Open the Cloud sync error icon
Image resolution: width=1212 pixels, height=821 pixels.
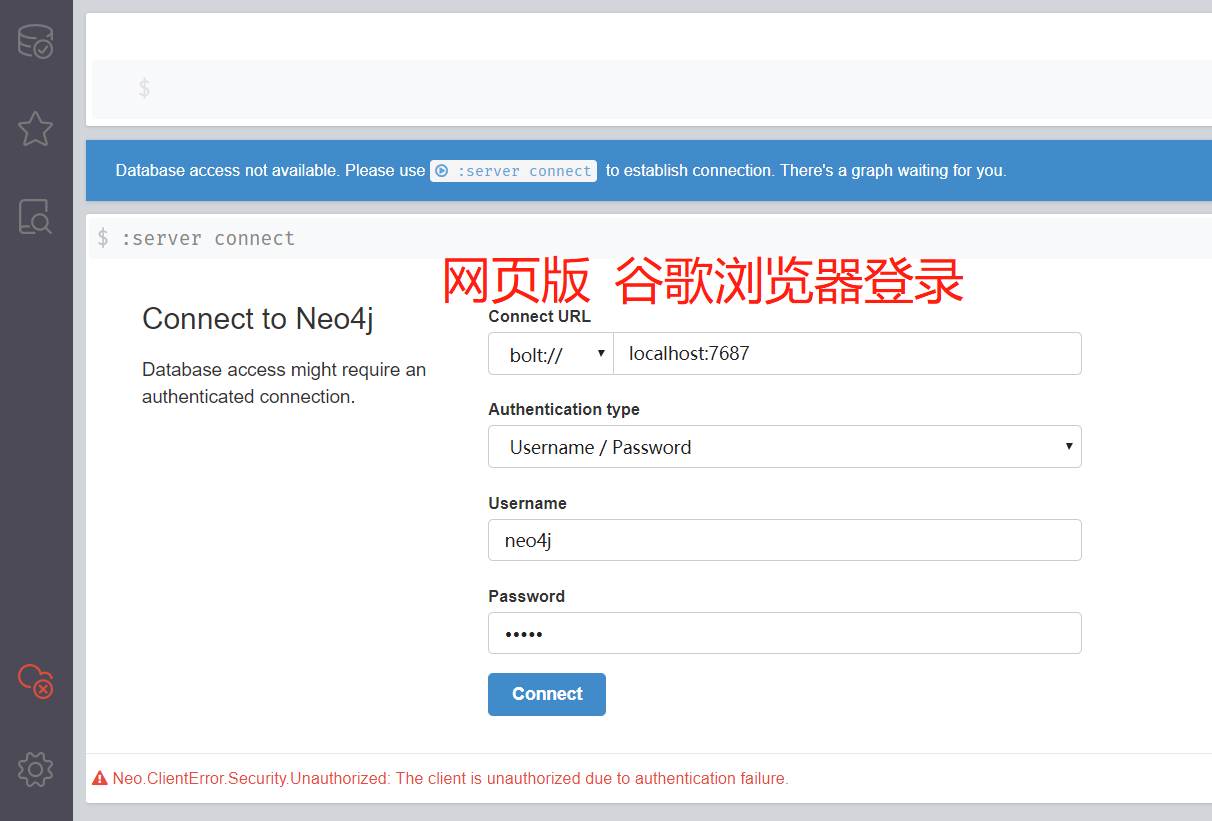click(x=36, y=681)
